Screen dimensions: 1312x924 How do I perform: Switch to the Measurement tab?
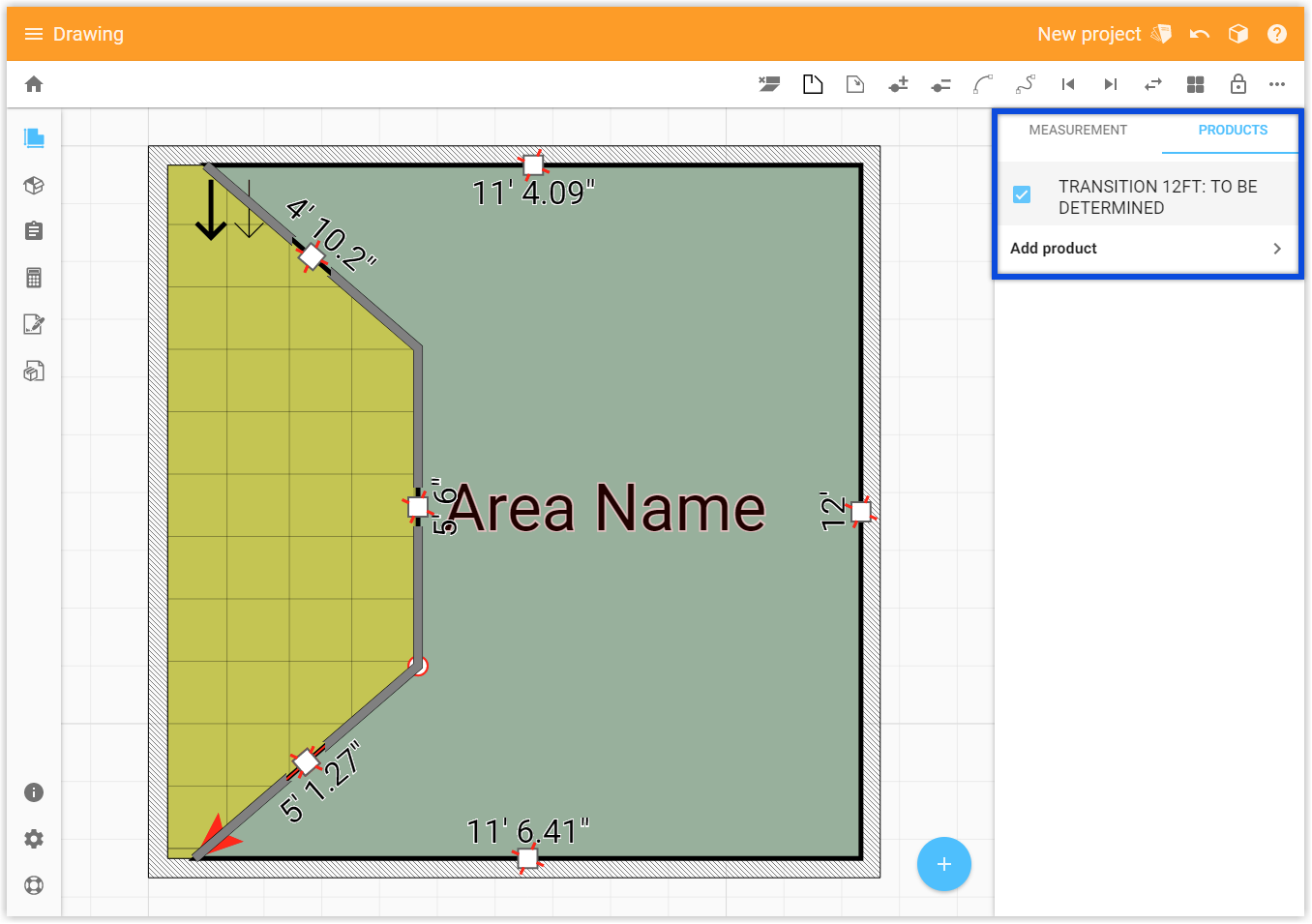click(x=1078, y=130)
